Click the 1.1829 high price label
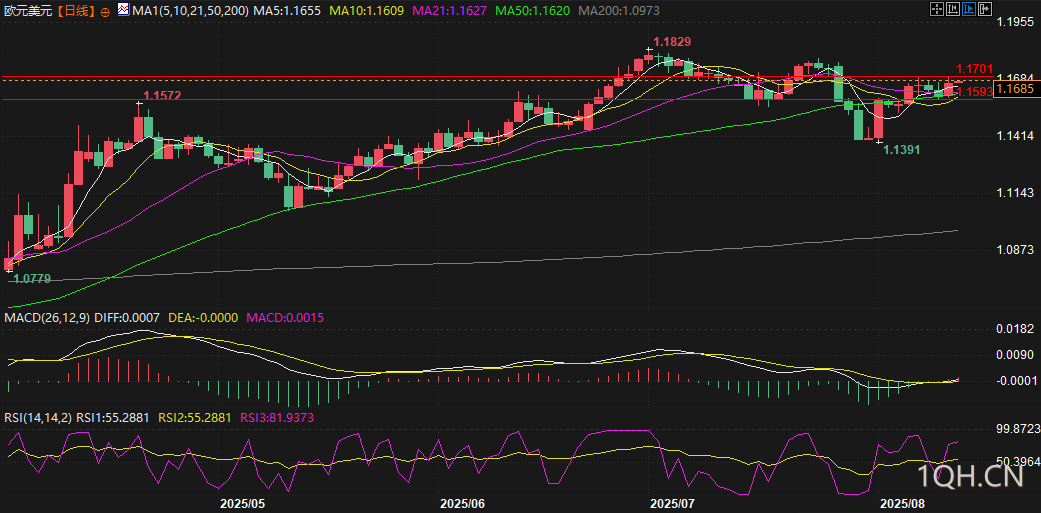The height and width of the screenshot is (513, 1041). point(673,42)
